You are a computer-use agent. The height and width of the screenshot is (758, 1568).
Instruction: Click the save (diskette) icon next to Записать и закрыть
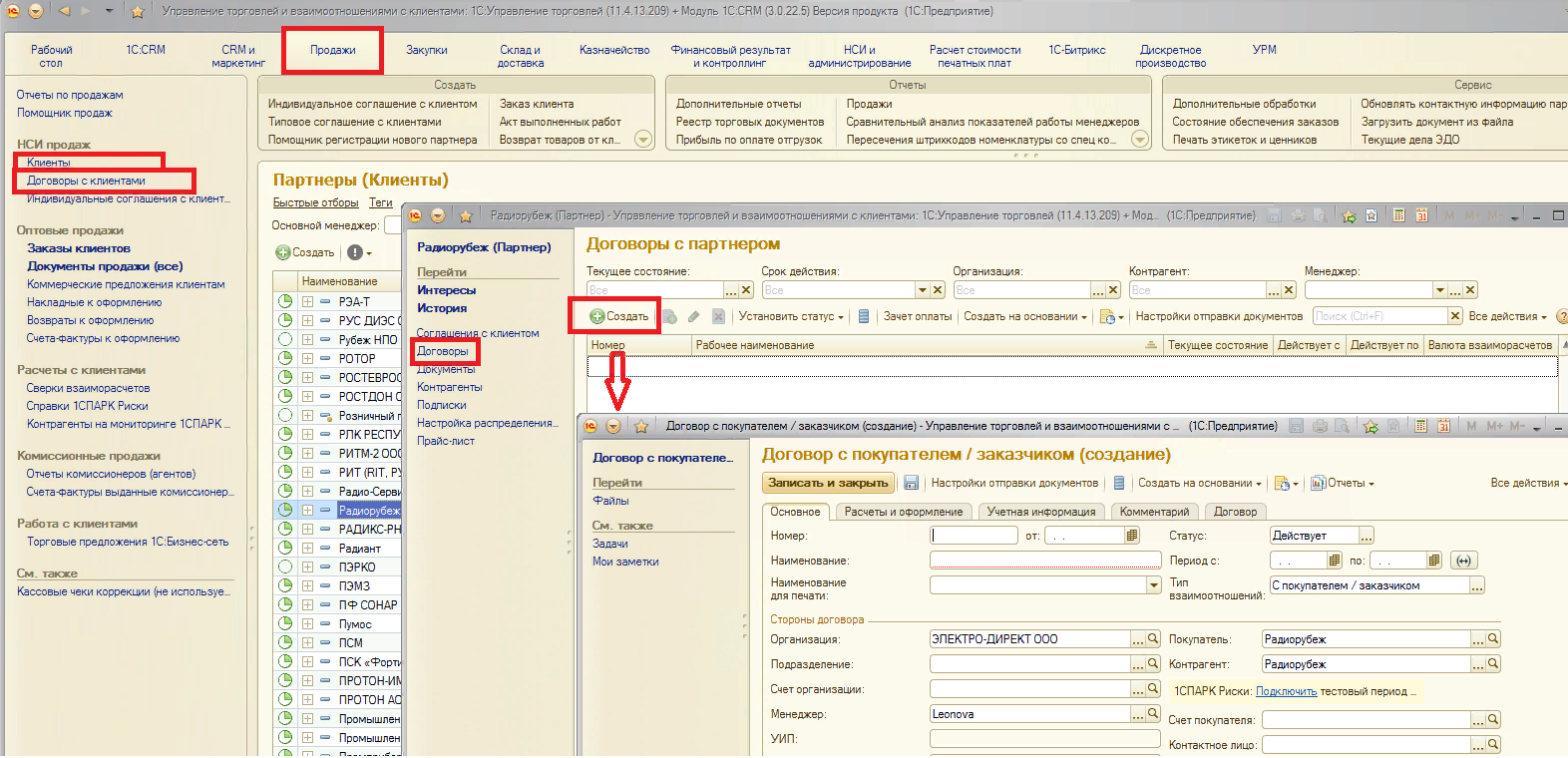point(911,483)
